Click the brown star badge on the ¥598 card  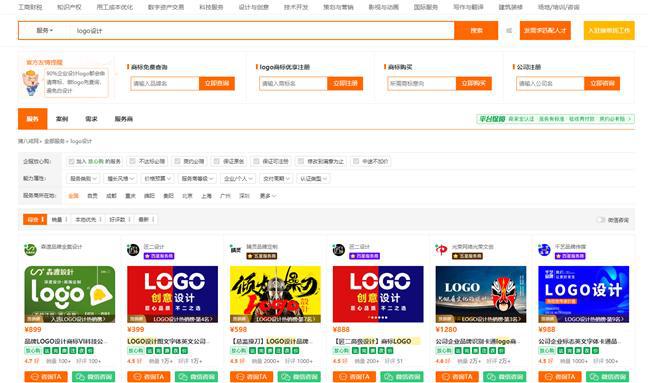[x=262, y=256]
